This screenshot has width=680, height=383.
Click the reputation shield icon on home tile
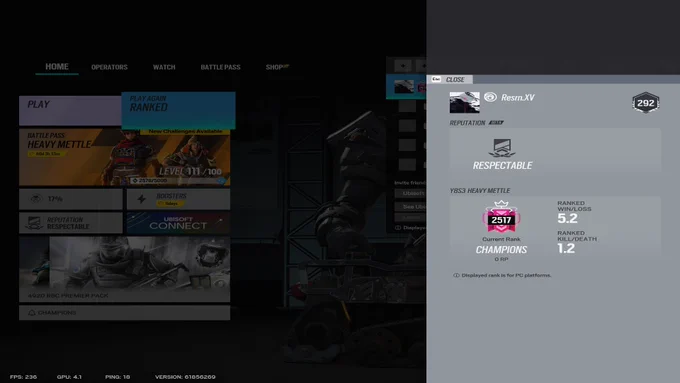[x=34, y=223]
